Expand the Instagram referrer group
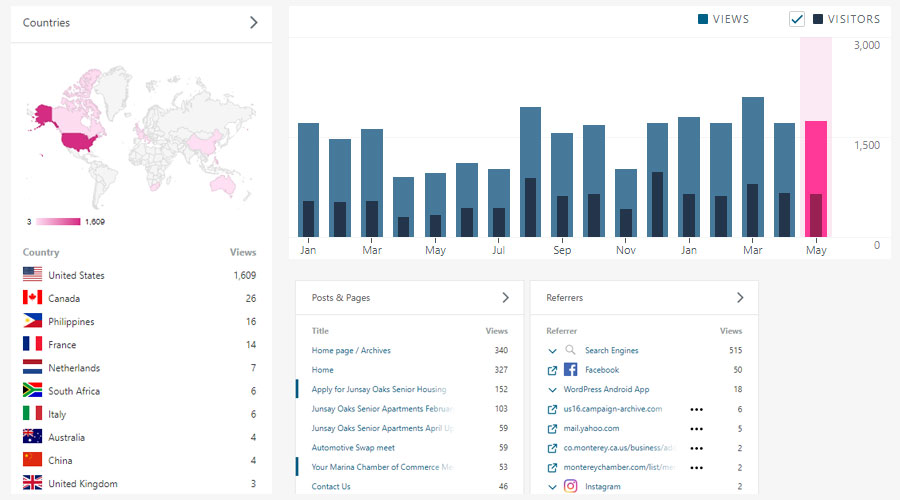This screenshot has width=900, height=500. (x=552, y=487)
